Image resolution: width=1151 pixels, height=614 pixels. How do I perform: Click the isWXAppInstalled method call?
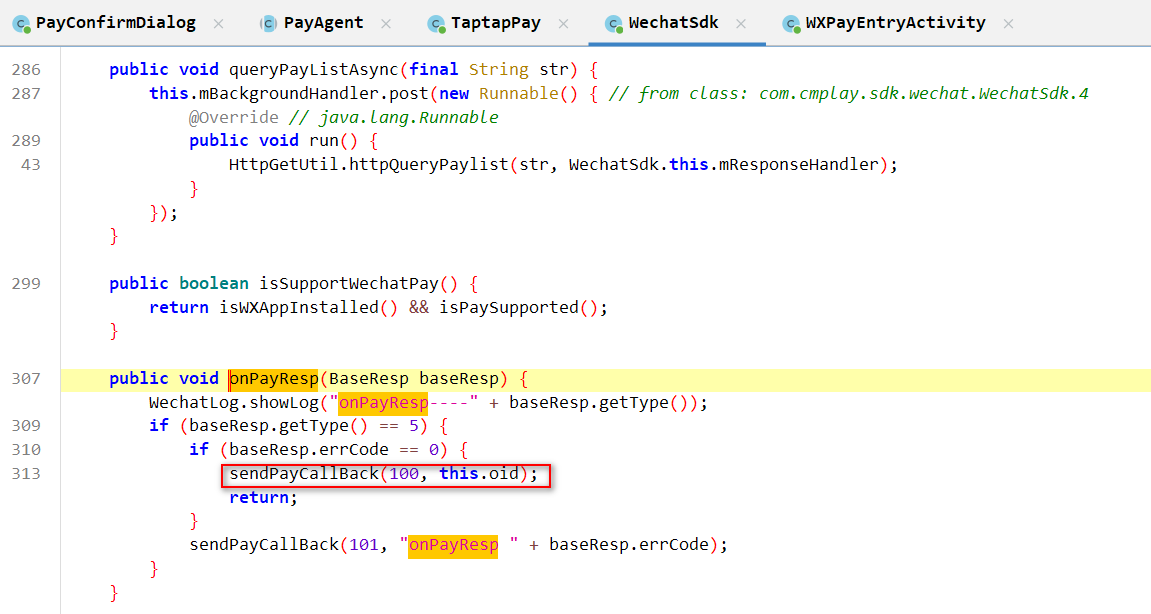300,308
